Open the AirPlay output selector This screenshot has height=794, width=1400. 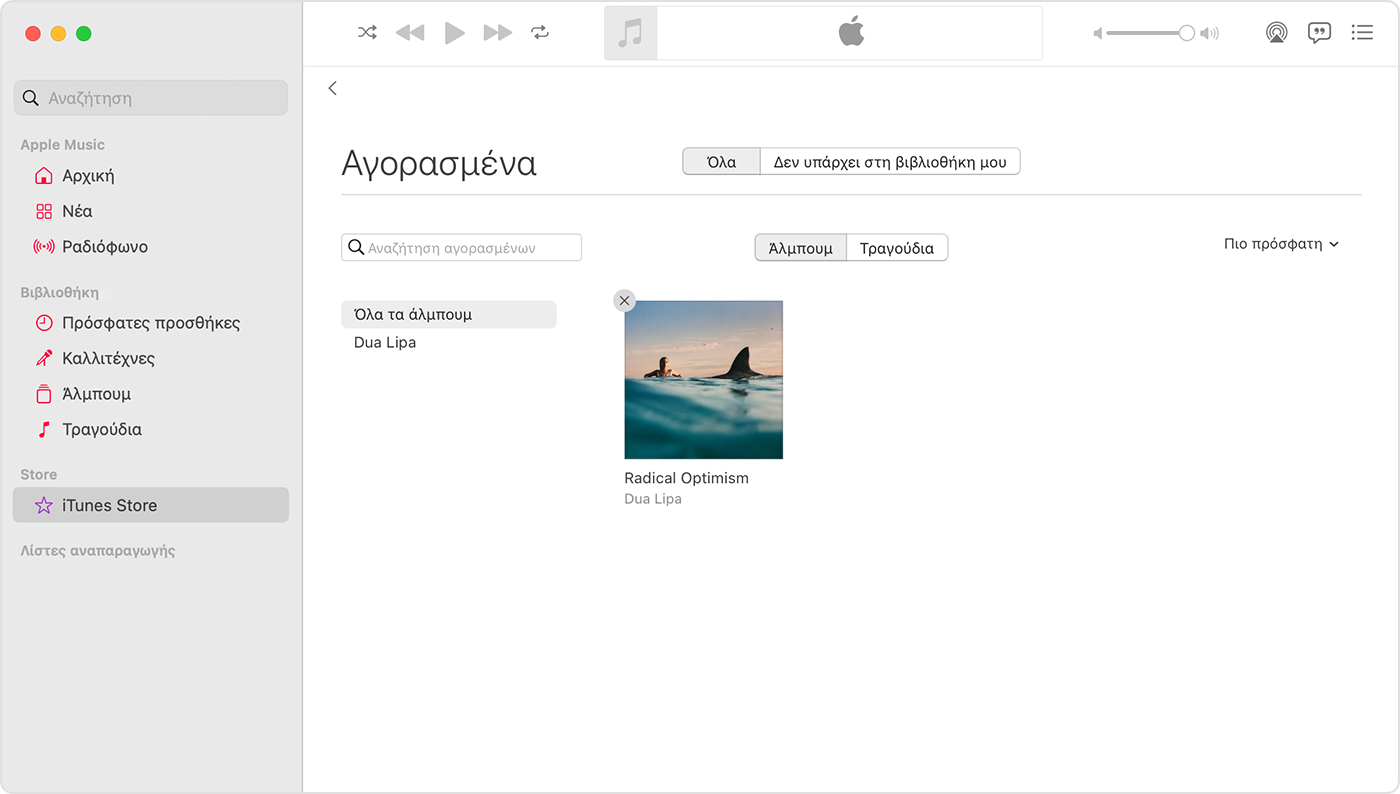[1276, 32]
